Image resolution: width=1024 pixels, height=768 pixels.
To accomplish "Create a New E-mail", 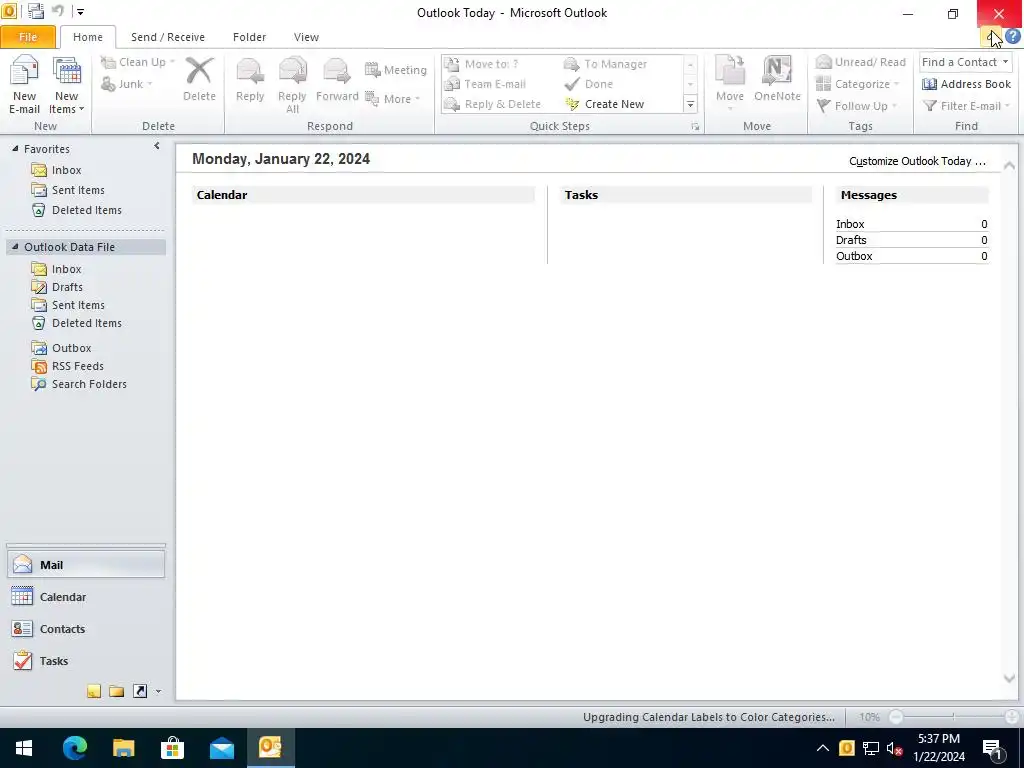I will (24, 85).
